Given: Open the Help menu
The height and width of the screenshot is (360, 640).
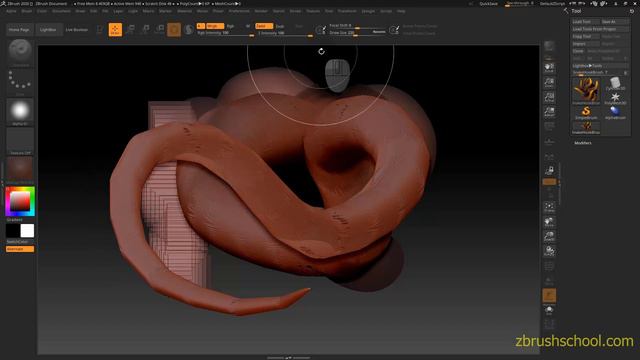Looking at the screenshot, I should [x=401, y=11].
